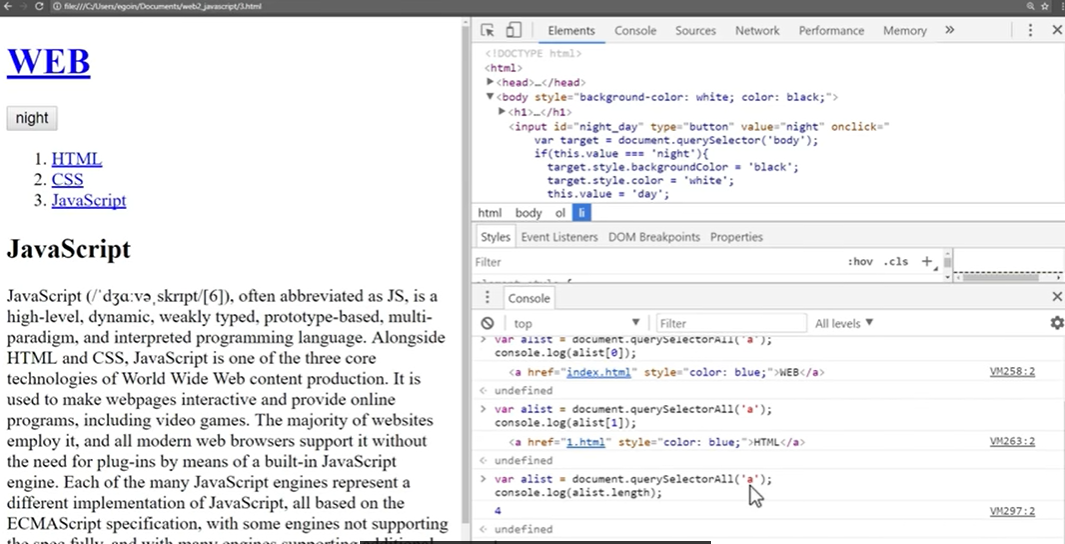Click the night button on the page
This screenshot has width=1065, height=544.
coord(32,117)
